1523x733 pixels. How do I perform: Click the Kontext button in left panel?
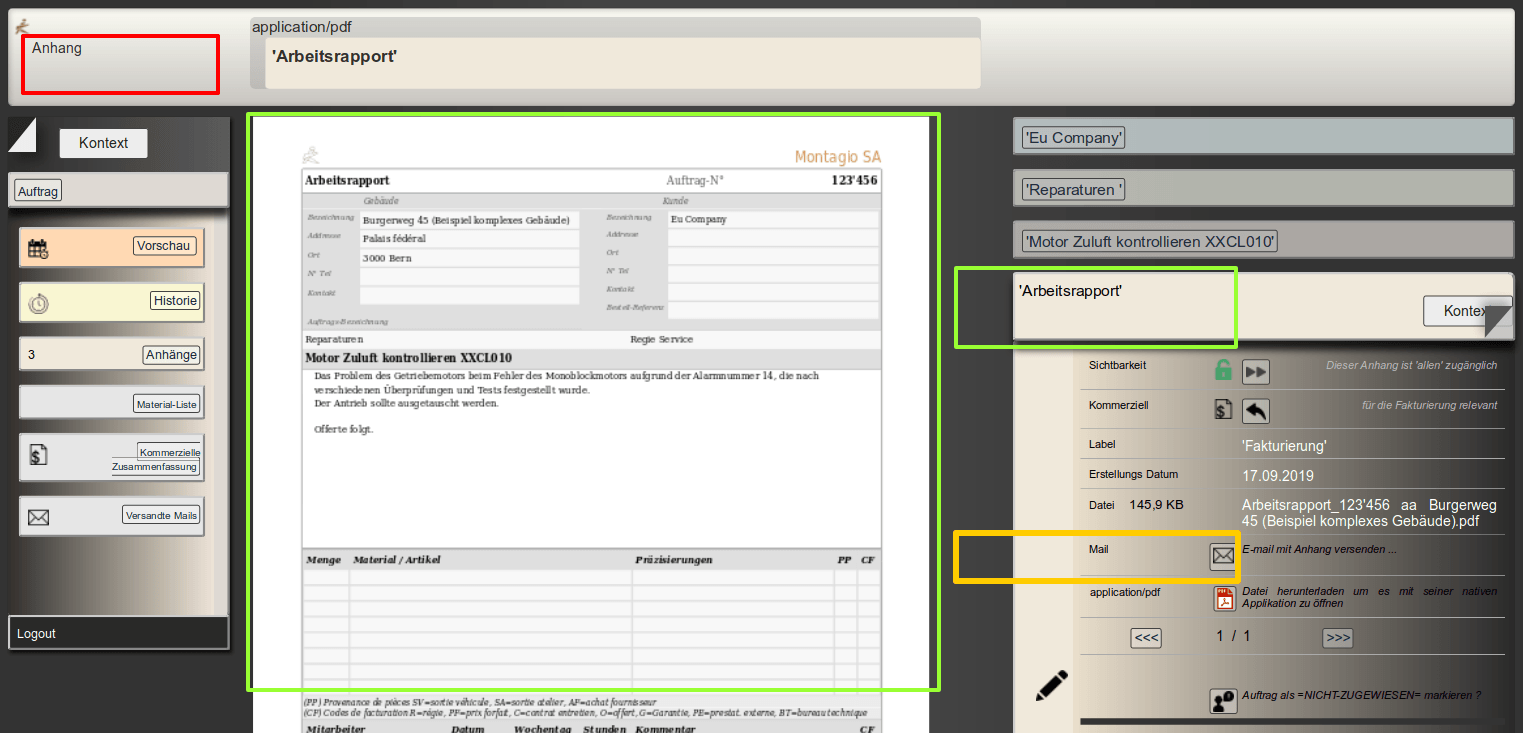click(x=103, y=143)
